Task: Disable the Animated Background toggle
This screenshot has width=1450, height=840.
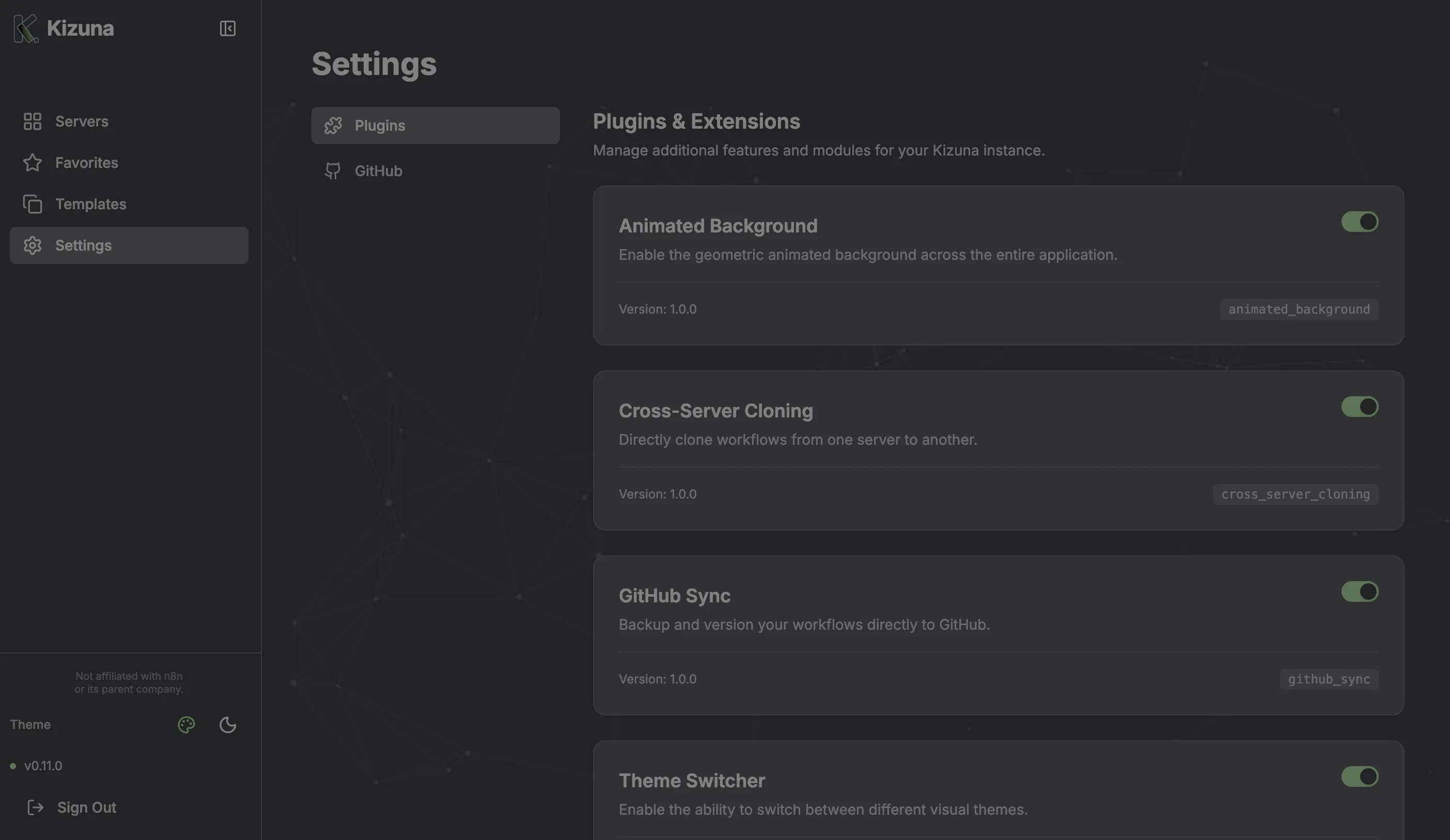Action: click(1360, 222)
